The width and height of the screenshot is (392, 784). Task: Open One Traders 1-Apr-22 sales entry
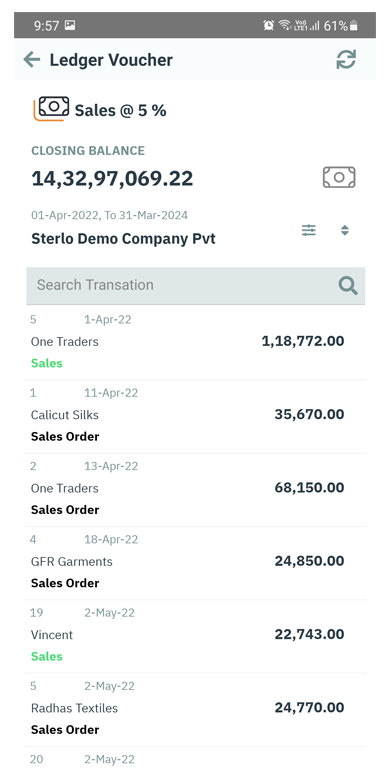[196, 342]
